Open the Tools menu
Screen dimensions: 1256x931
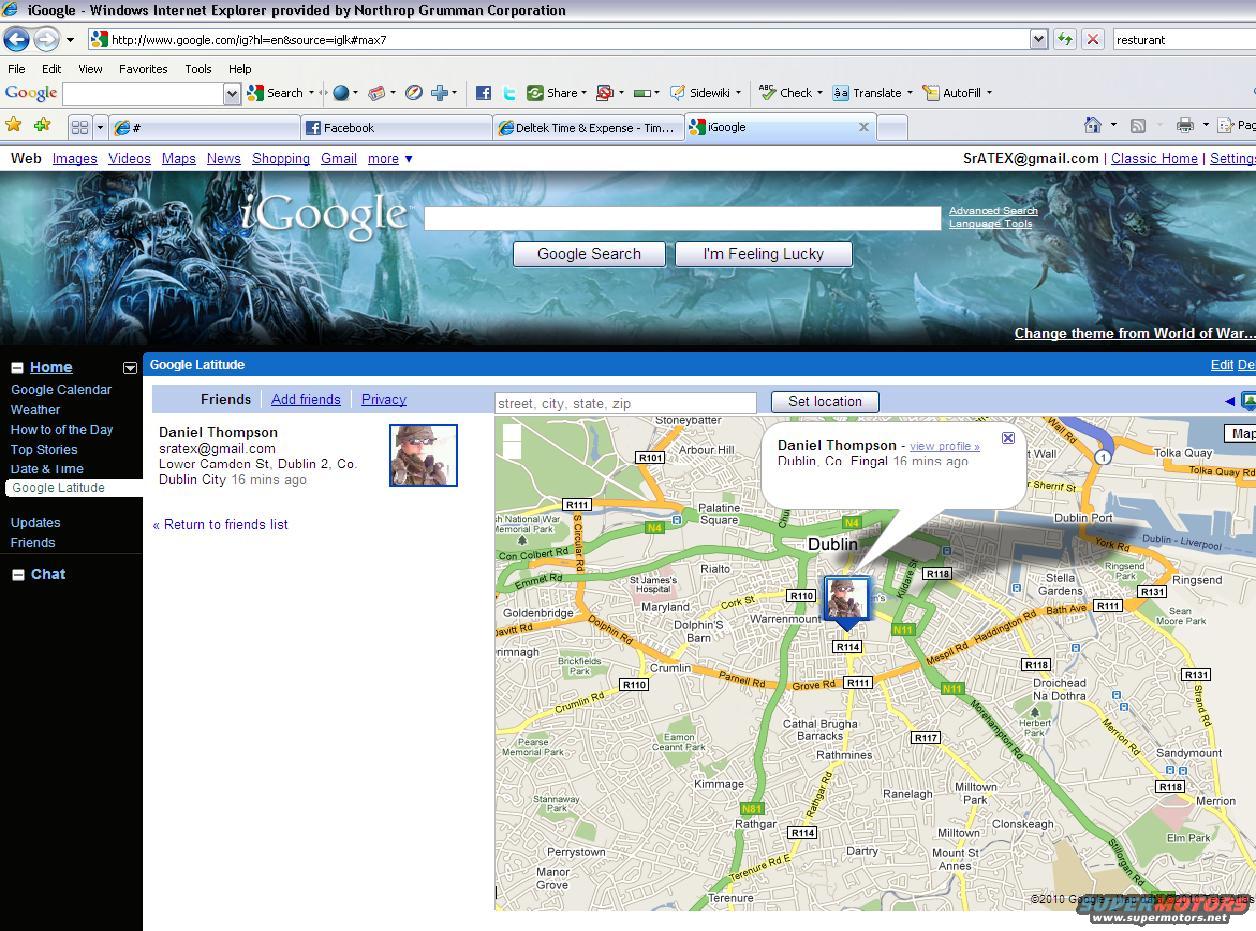198,69
